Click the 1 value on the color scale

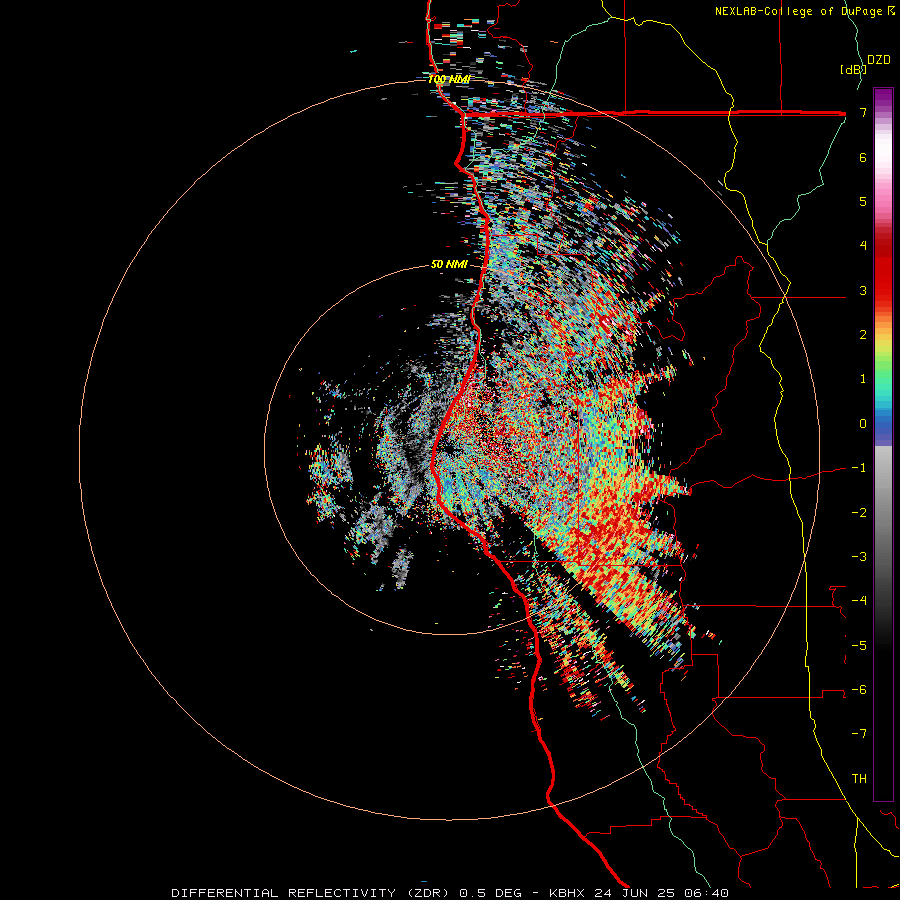pos(863,379)
